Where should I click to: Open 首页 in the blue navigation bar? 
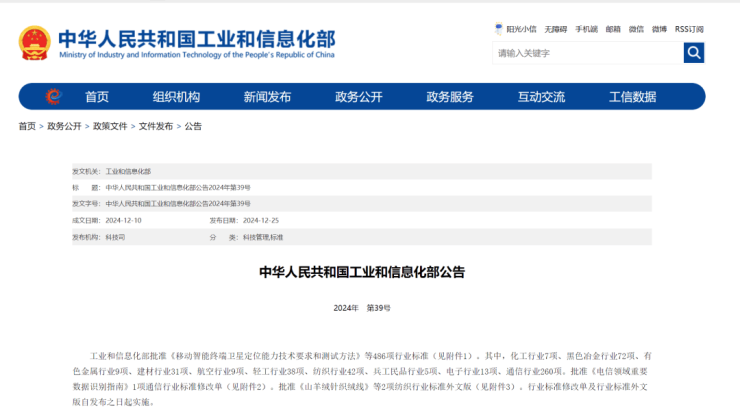pyautogui.click(x=97, y=97)
